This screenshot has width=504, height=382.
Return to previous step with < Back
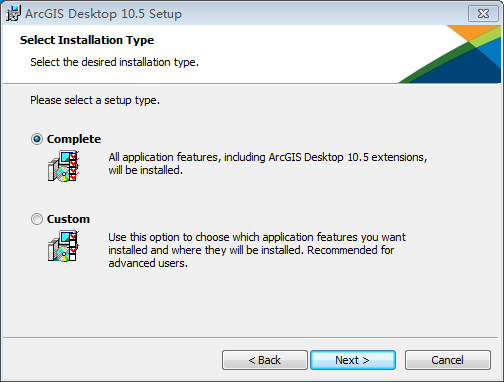(265, 360)
